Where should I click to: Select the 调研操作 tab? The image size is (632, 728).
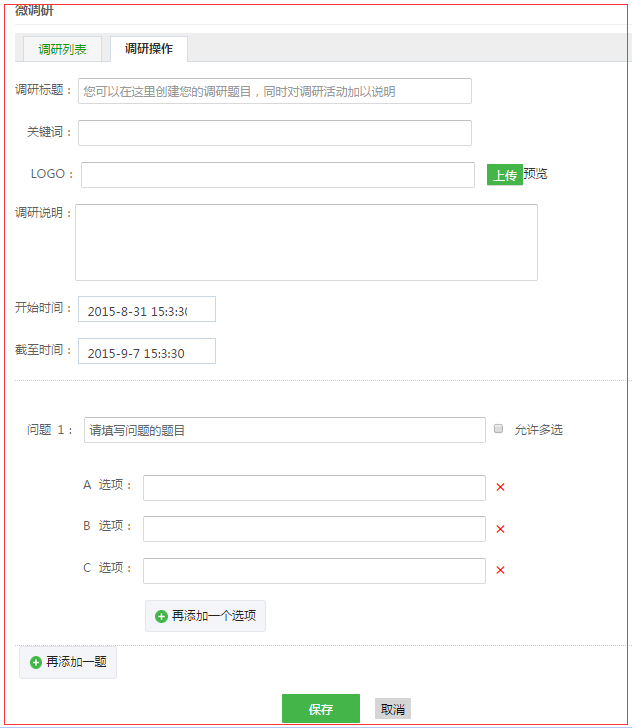(149, 49)
